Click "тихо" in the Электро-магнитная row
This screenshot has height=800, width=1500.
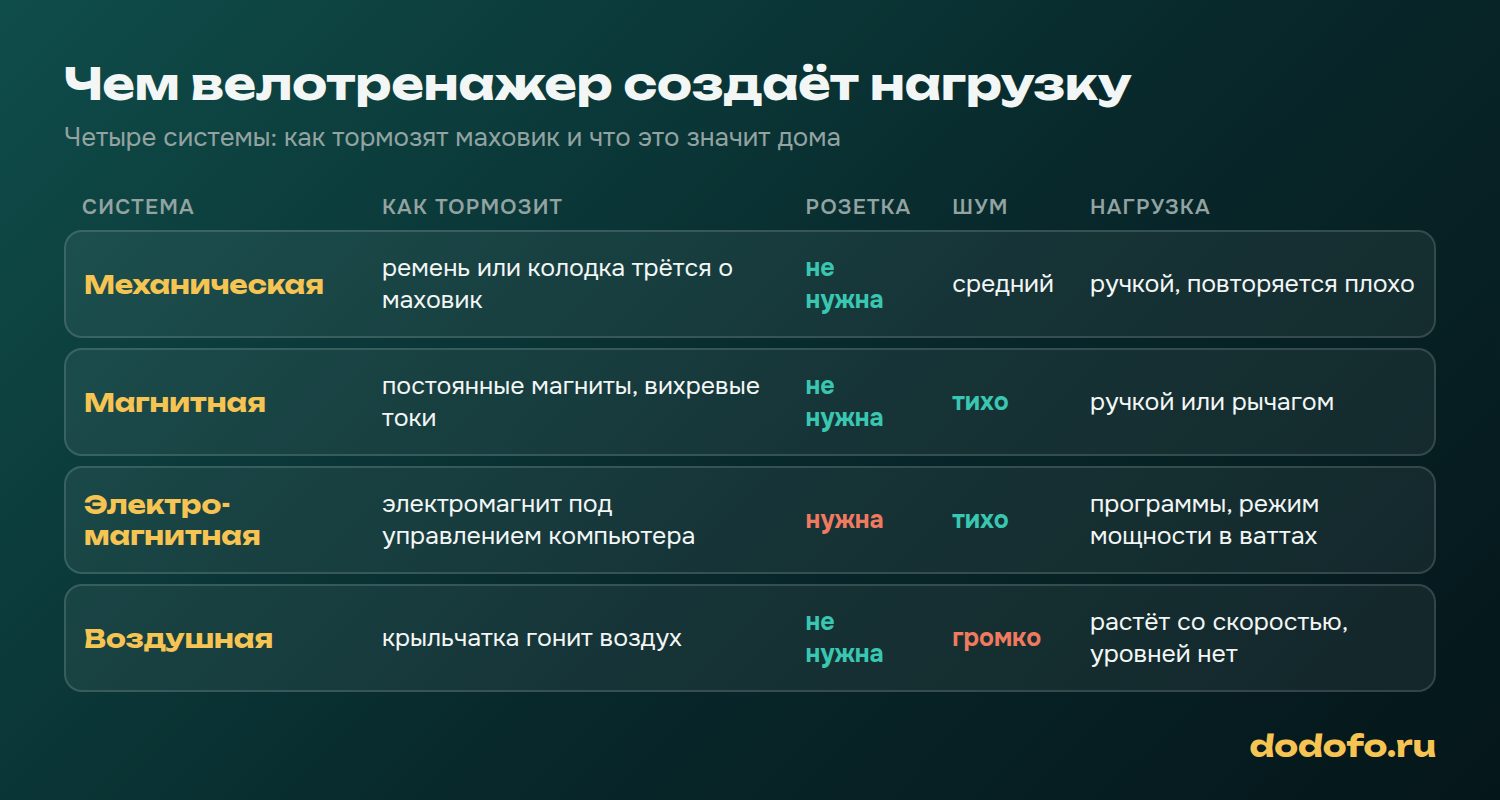pos(980,520)
